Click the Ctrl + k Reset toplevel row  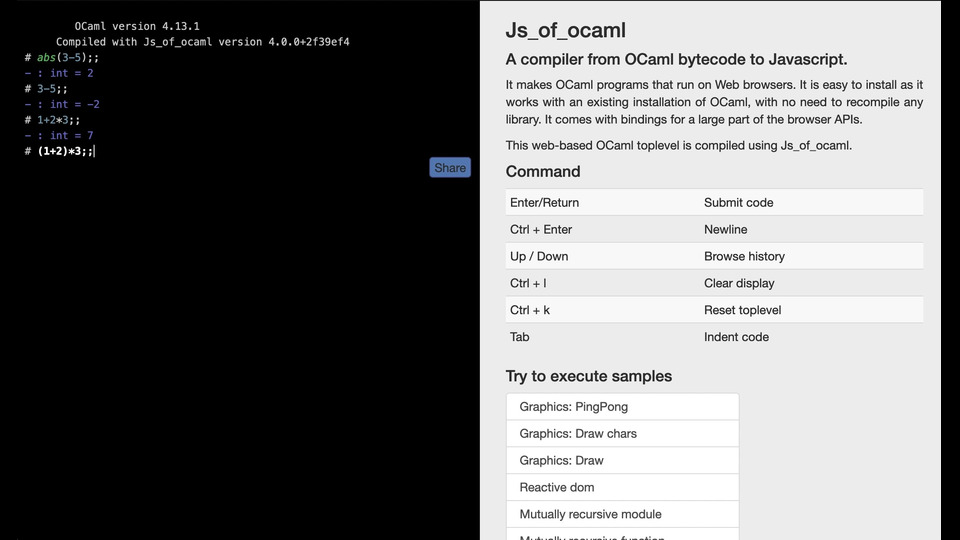click(714, 311)
